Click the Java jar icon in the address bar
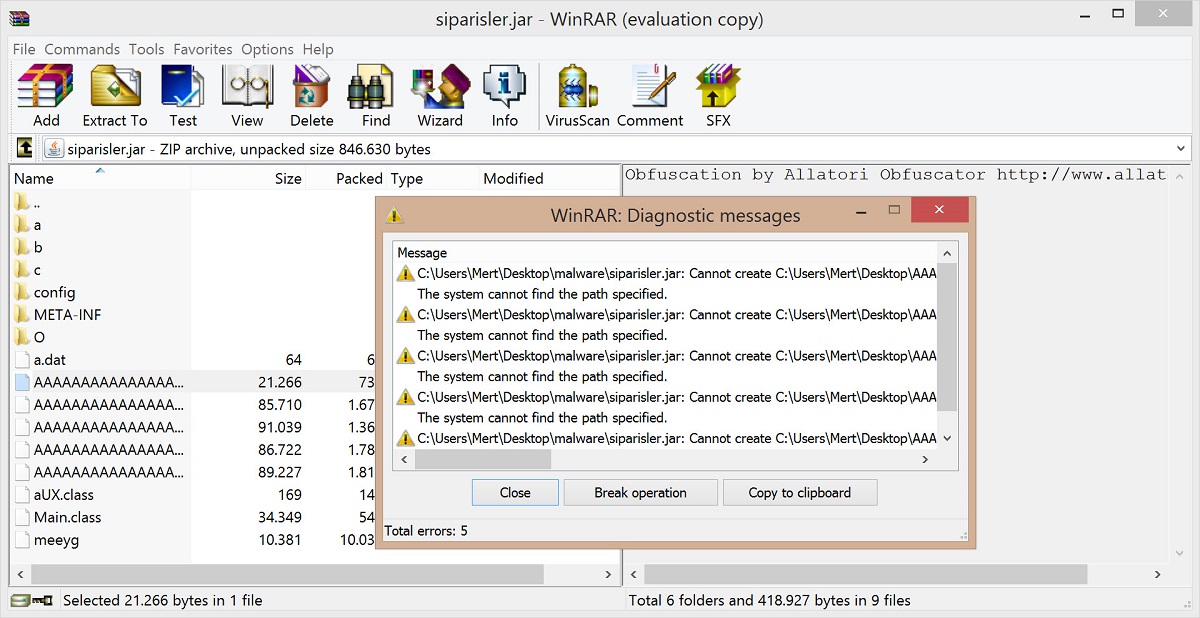This screenshot has width=1200, height=618. pos(54,149)
